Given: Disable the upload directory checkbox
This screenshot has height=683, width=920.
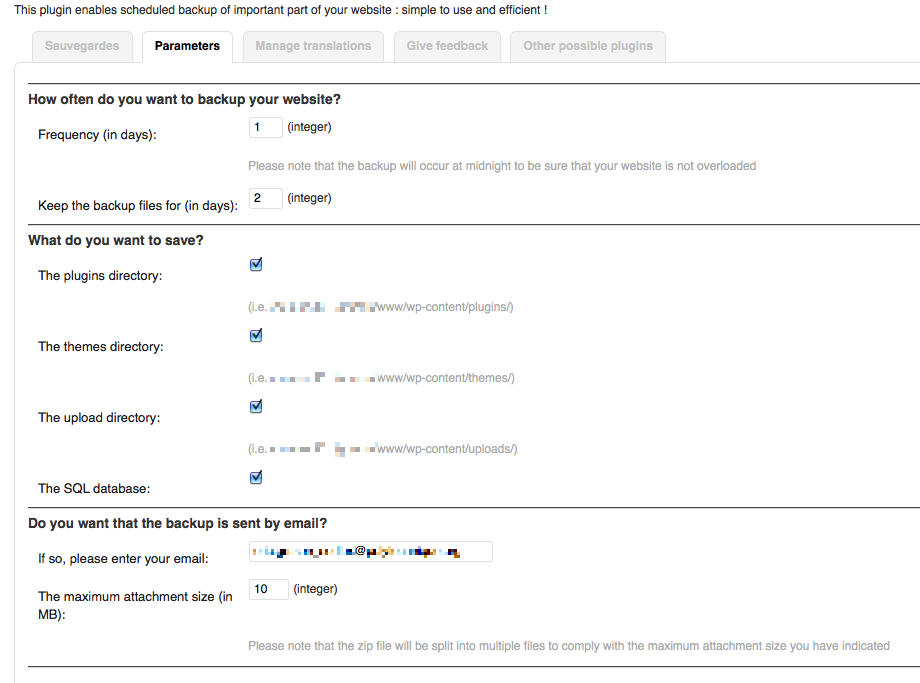Looking at the screenshot, I should [256, 407].
